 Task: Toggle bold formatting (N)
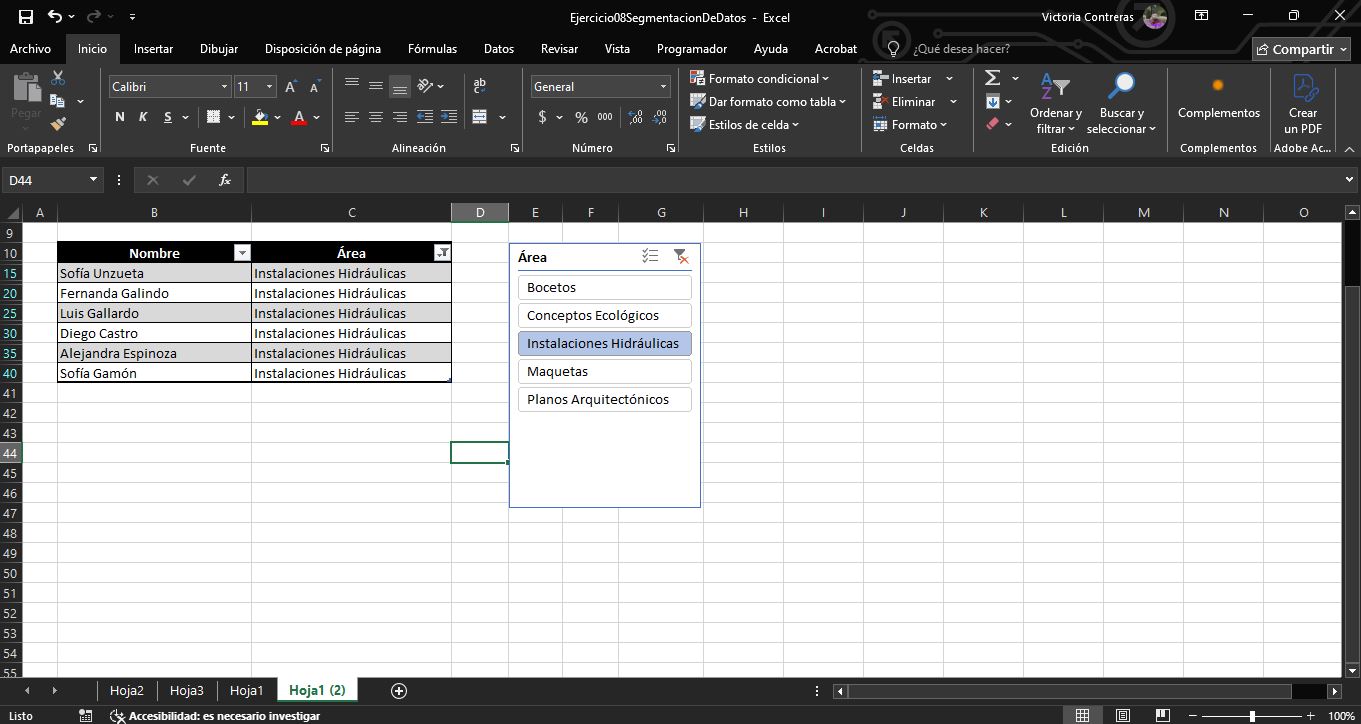(x=120, y=117)
